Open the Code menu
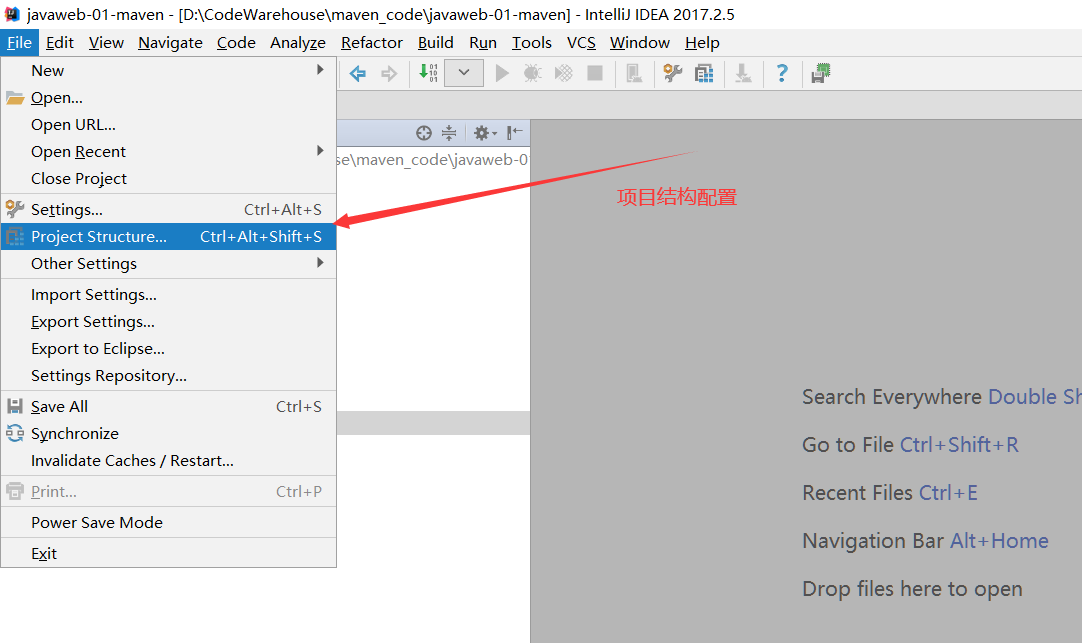The image size is (1082, 643). click(x=236, y=43)
